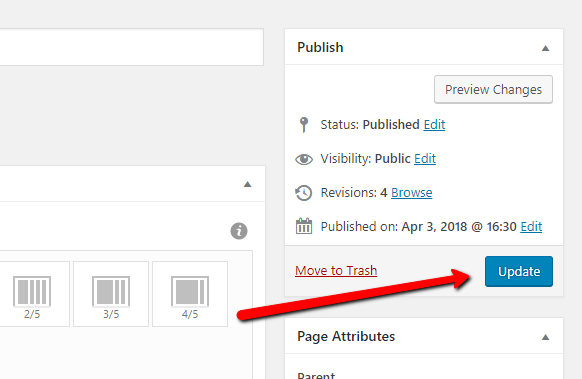Click the revisions history clock icon
The image size is (582, 379).
[304, 193]
